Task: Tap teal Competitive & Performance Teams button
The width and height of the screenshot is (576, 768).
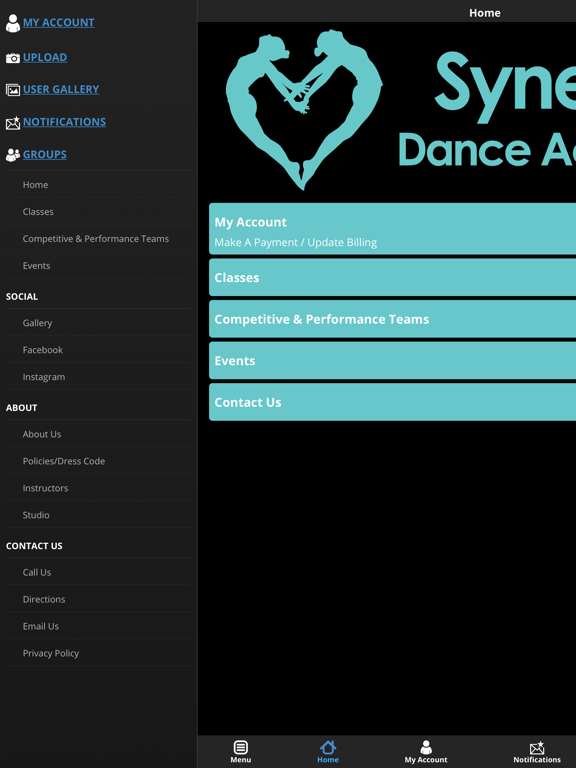Action: coord(392,319)
